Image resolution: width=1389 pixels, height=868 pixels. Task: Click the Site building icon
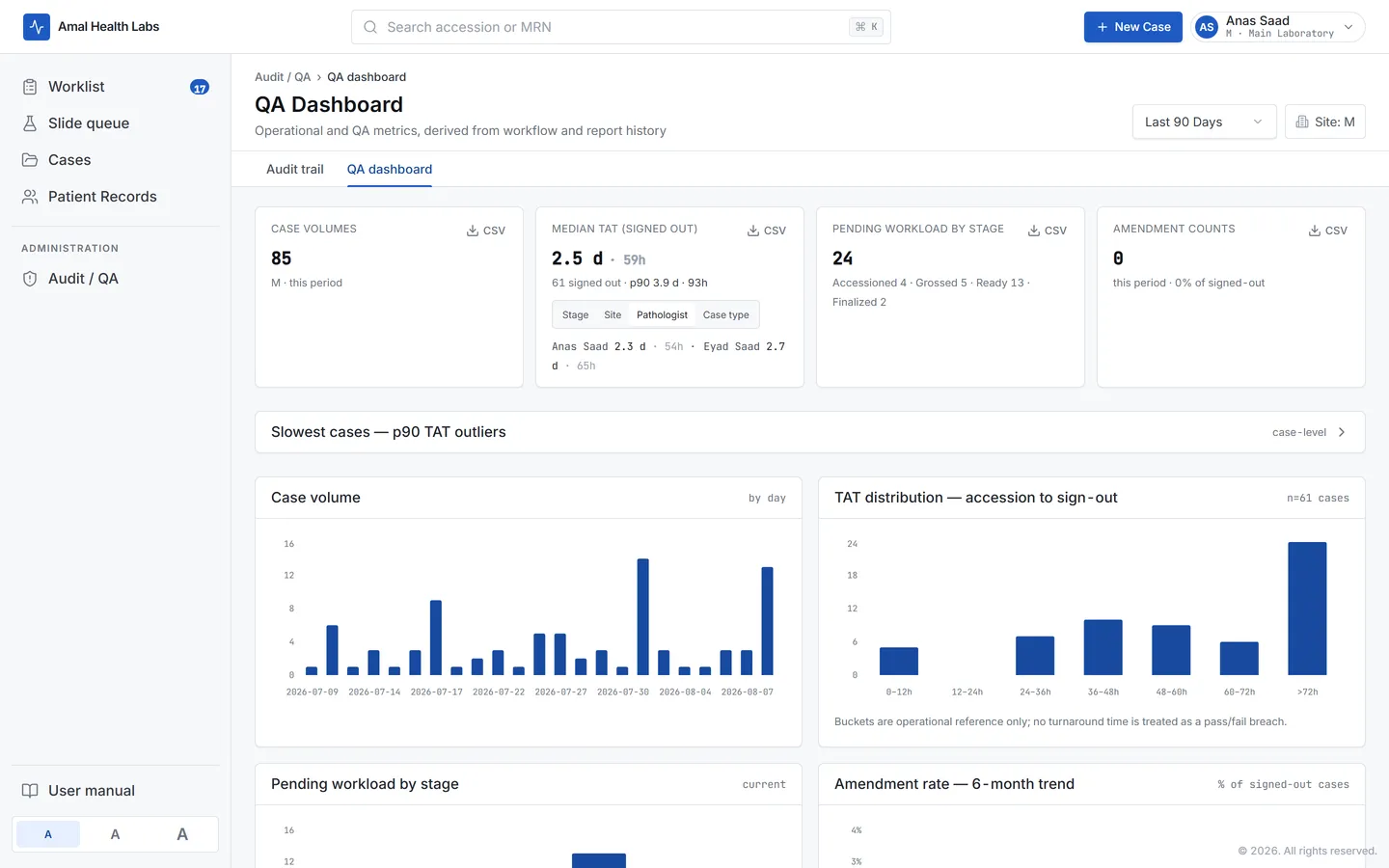(x=1302, y=122)
